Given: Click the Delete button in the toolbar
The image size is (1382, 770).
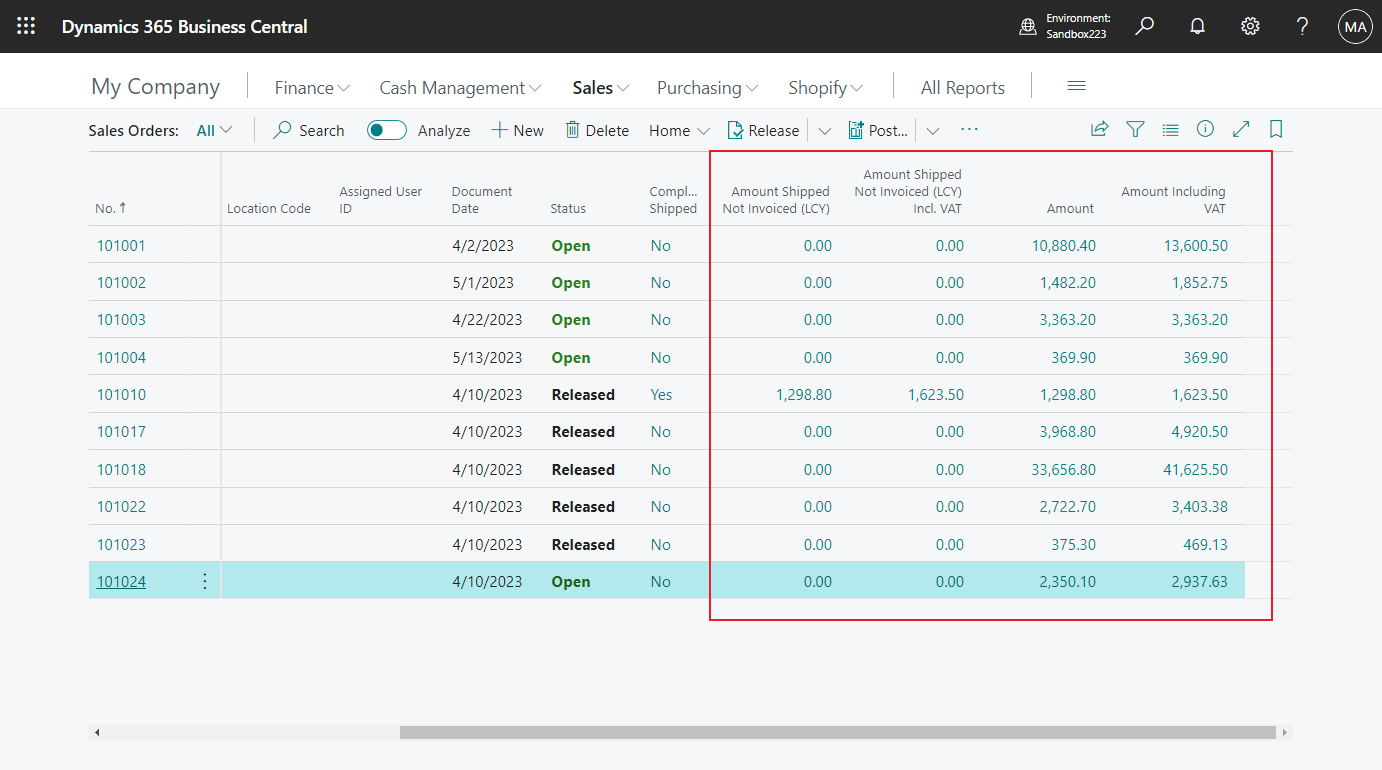Looking at the screenshot, I should [597, 130].
